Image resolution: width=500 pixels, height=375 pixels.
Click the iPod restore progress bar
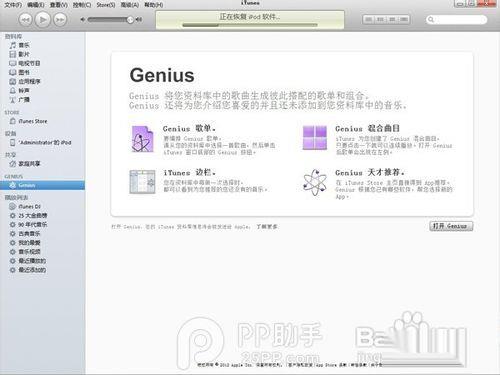250,25
